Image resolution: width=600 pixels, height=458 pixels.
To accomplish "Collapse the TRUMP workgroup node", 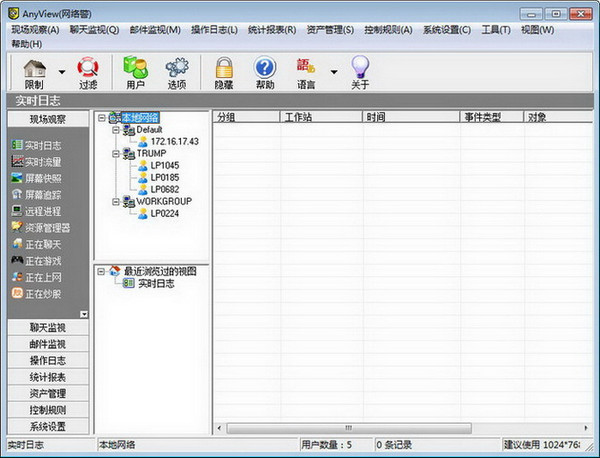I will [116, 154].
